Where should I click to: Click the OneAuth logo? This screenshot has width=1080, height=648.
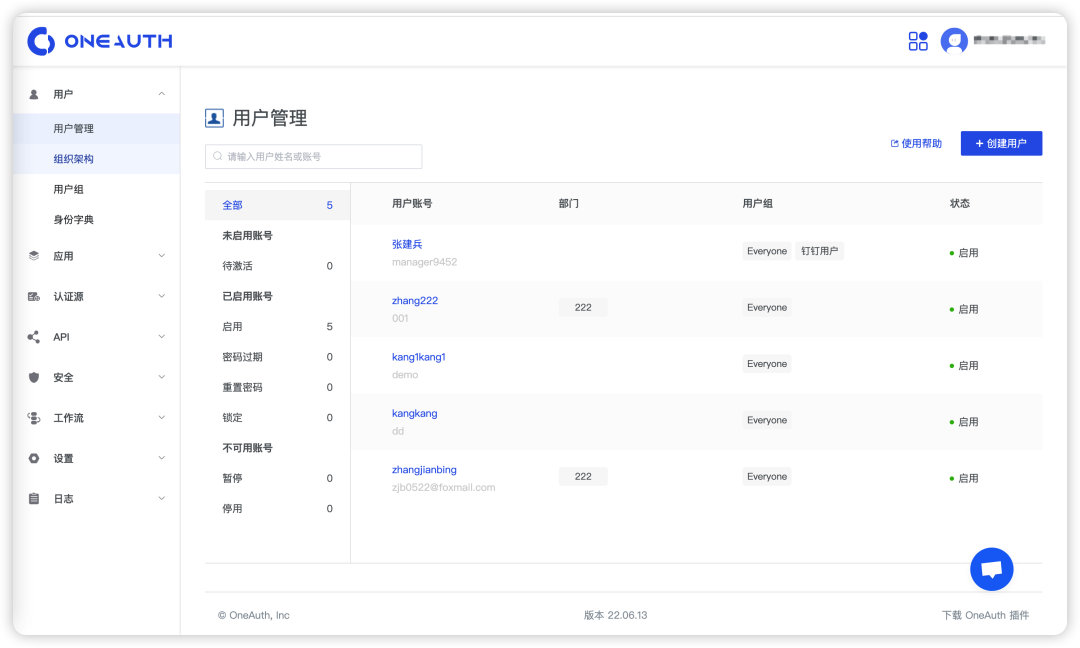98,41
